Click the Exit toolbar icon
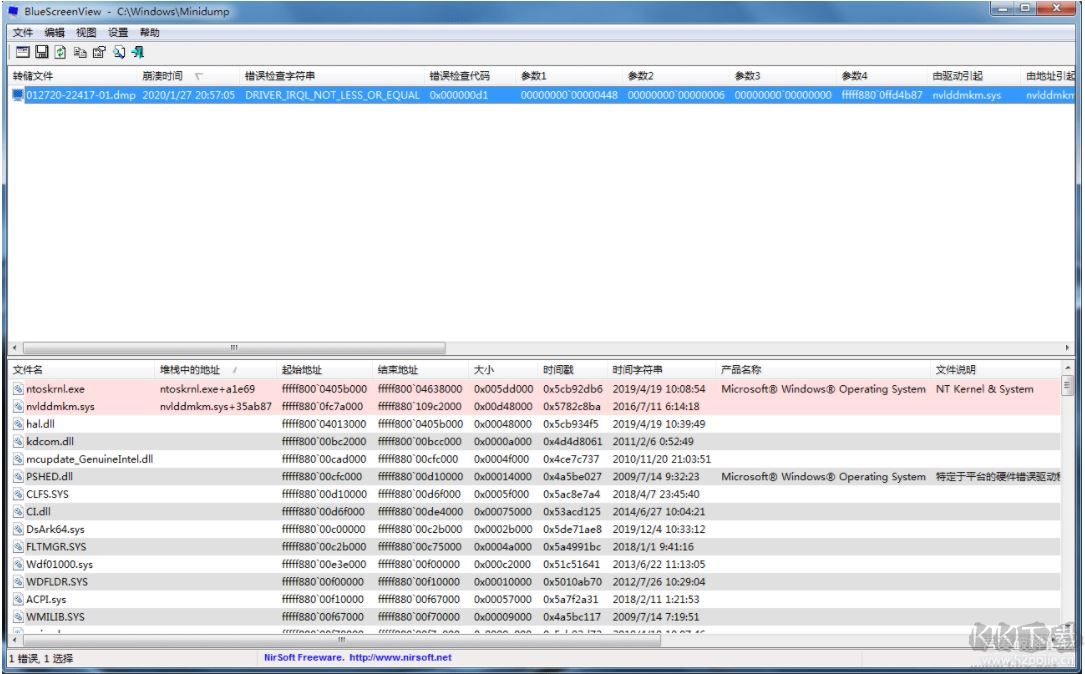This screenshot has width=1085, height=674. click(x=137, y=52)
